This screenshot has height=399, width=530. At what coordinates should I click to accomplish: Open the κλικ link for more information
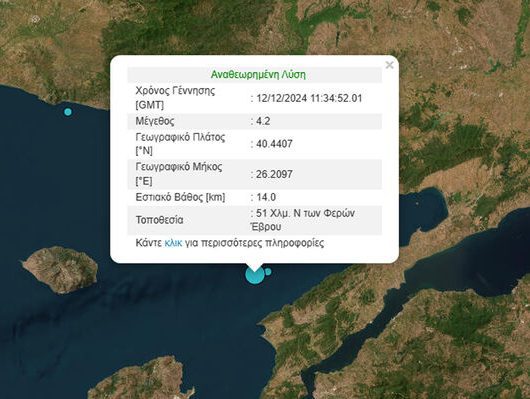[x=173, y=243]
